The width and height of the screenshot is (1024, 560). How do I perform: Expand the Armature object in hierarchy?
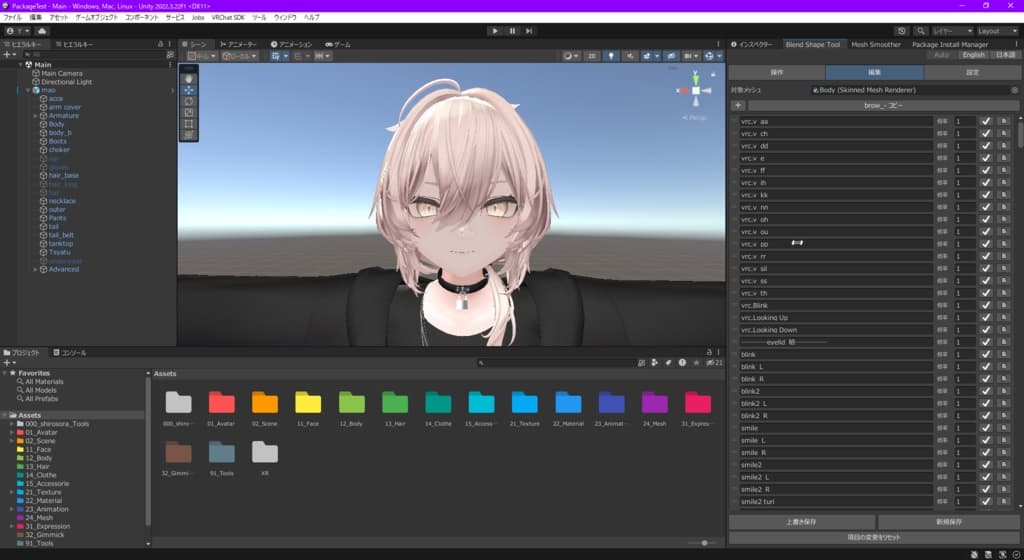35,116
